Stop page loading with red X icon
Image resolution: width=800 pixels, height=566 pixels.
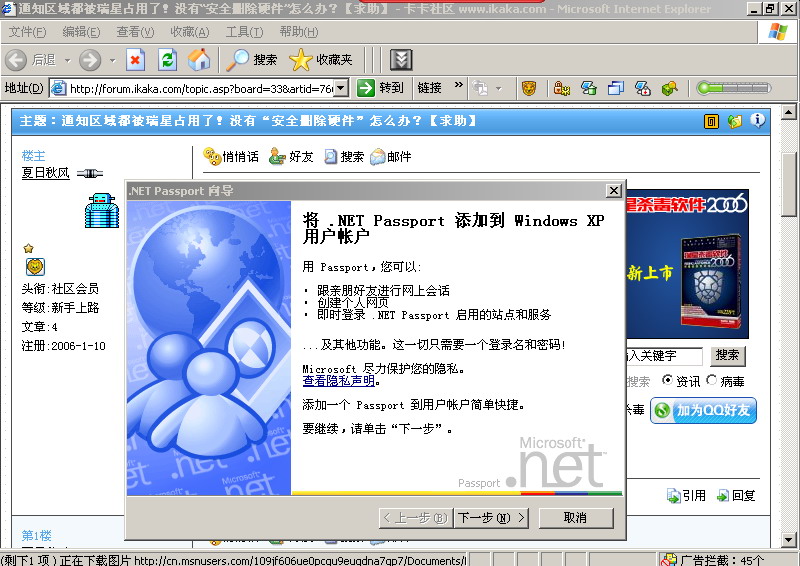(135, 60)
